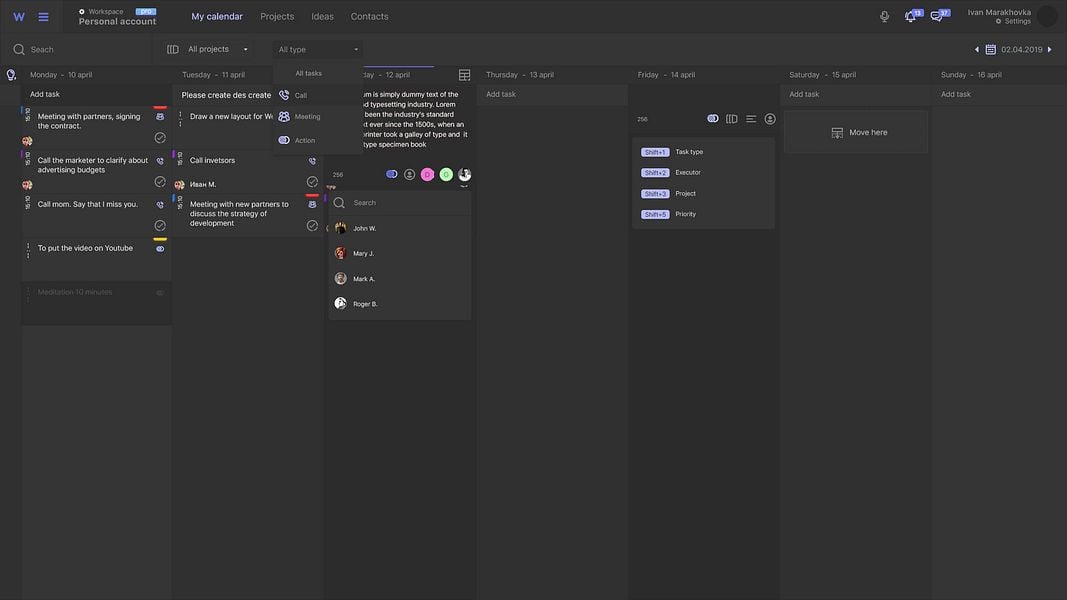Click the table view icon on Wednesday column
Viewport: 1067px width, 600px height.
coord(464,75)
